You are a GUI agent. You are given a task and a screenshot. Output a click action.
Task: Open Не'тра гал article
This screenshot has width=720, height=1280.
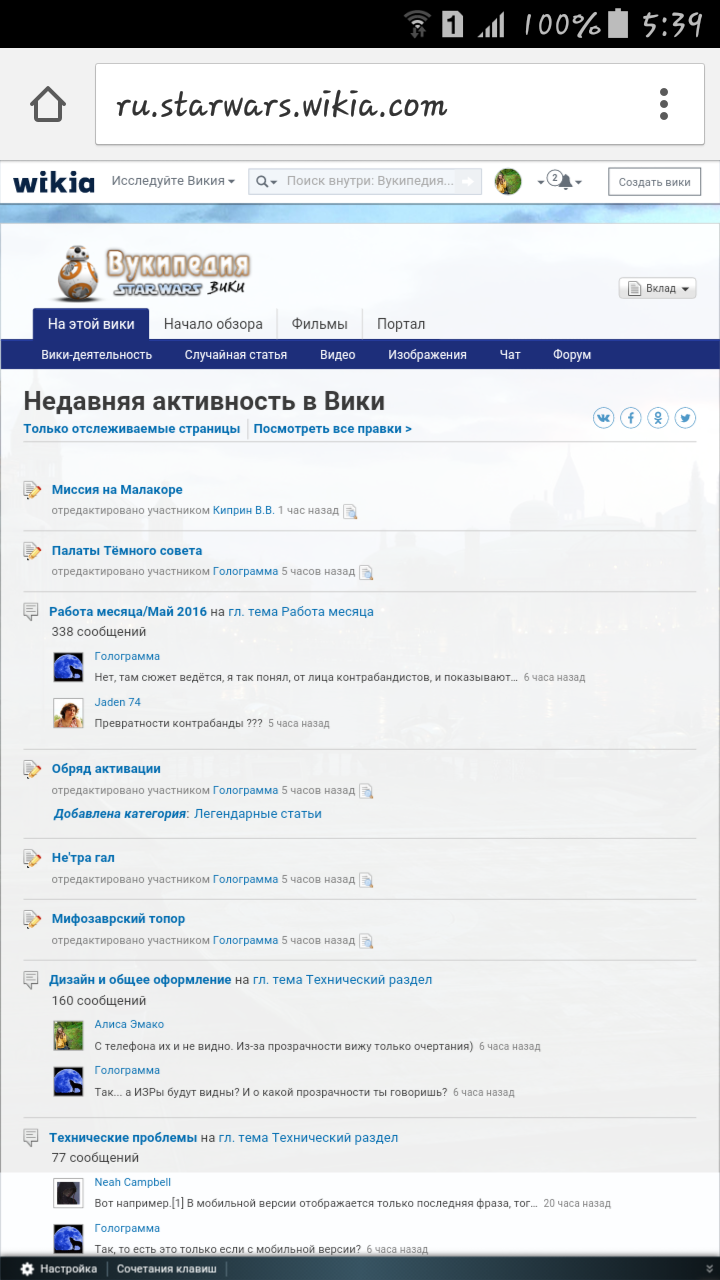tap(83, 858)
